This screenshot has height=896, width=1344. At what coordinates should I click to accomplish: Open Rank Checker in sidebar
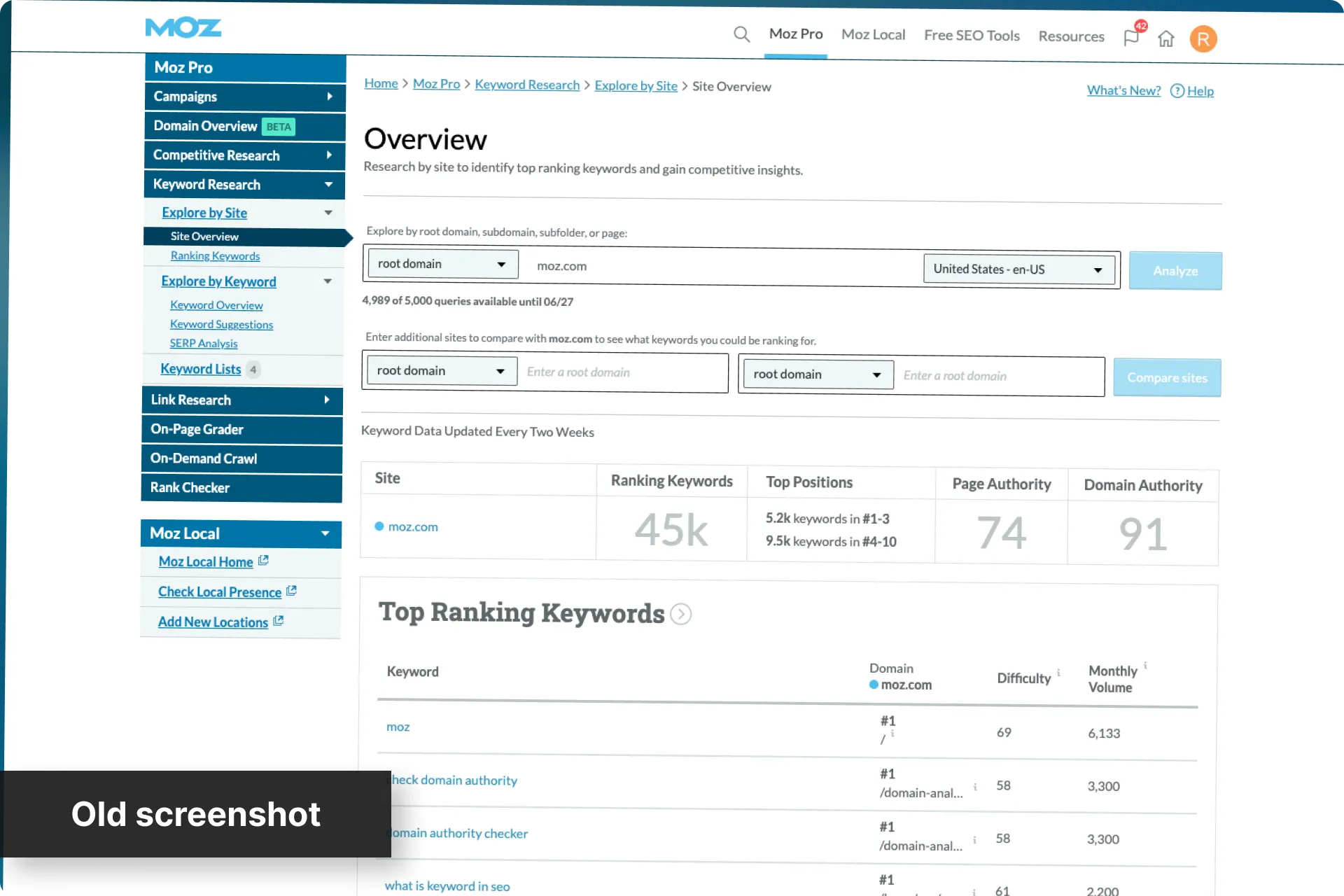coord(241,489)
